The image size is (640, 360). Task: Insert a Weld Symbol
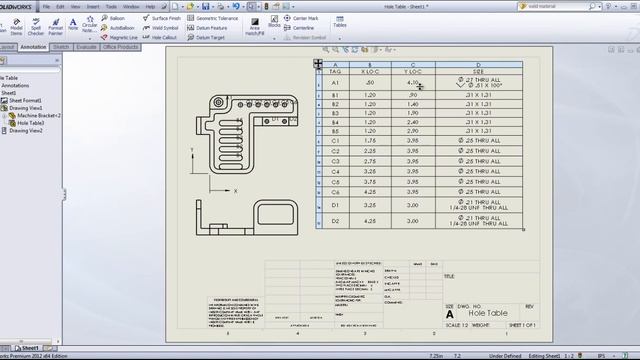(x=160, y=28)
